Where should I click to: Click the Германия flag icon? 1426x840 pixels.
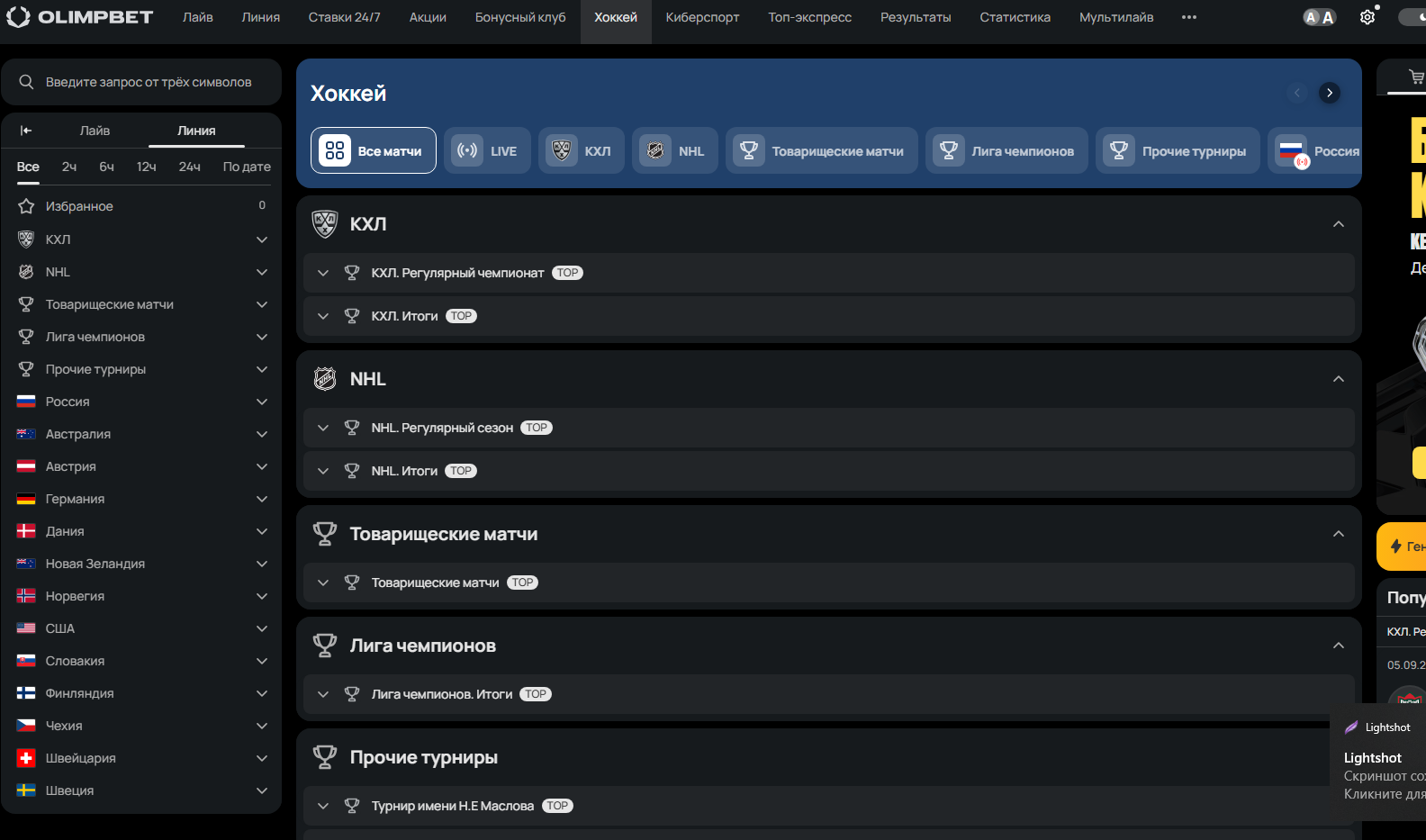coord(26,499)
